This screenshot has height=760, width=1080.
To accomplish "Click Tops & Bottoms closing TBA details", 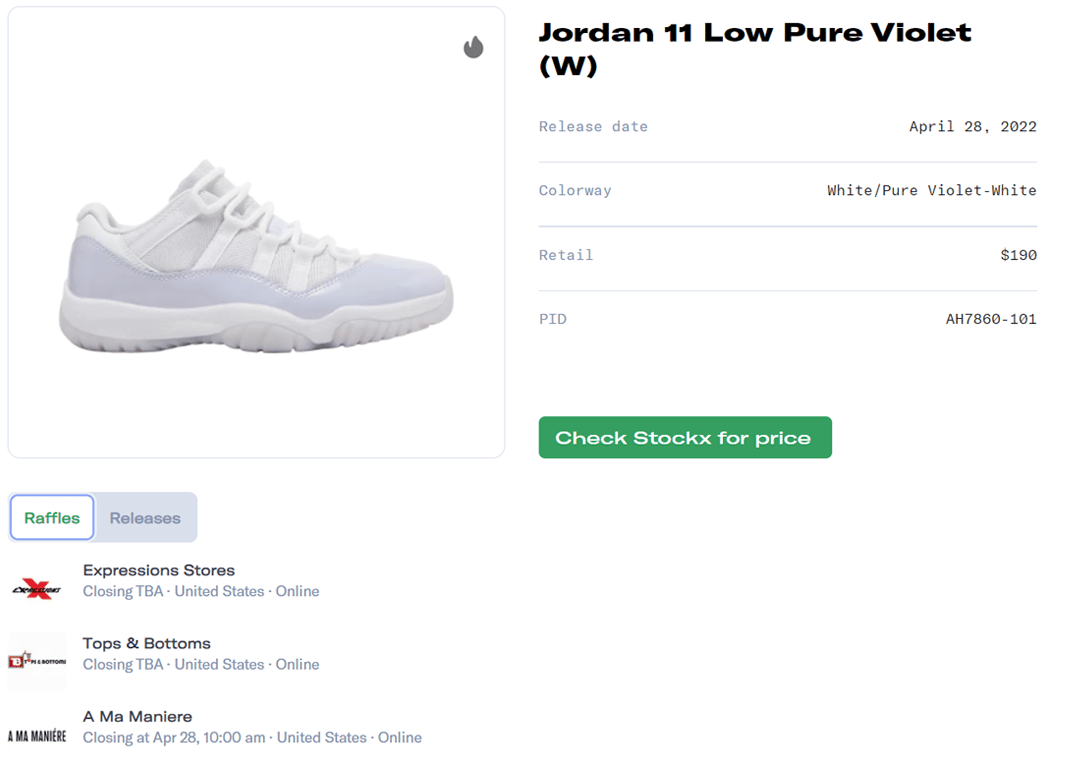I will click(x=201, y=665).
